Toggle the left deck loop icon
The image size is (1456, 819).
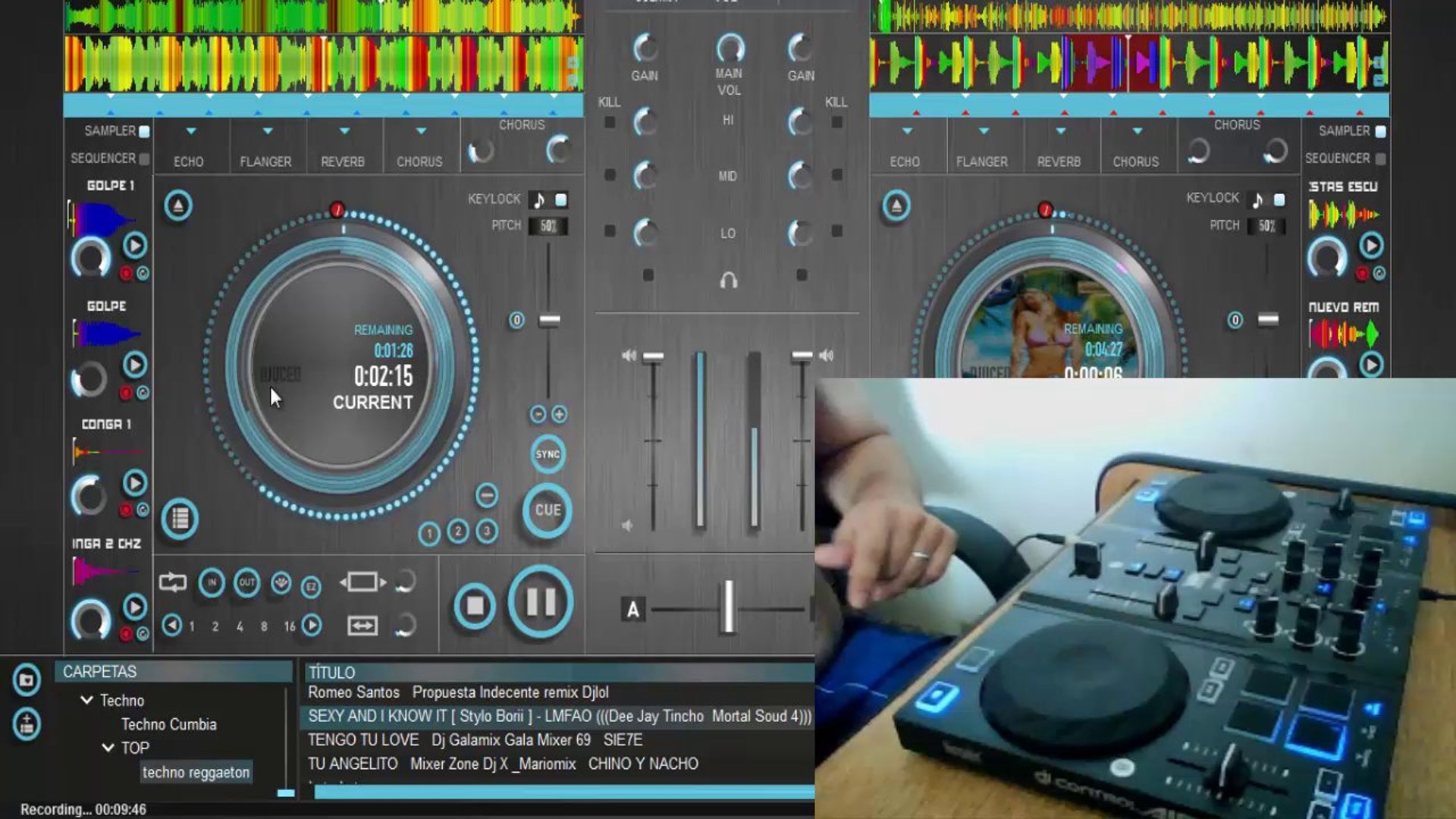pos(173,582)
